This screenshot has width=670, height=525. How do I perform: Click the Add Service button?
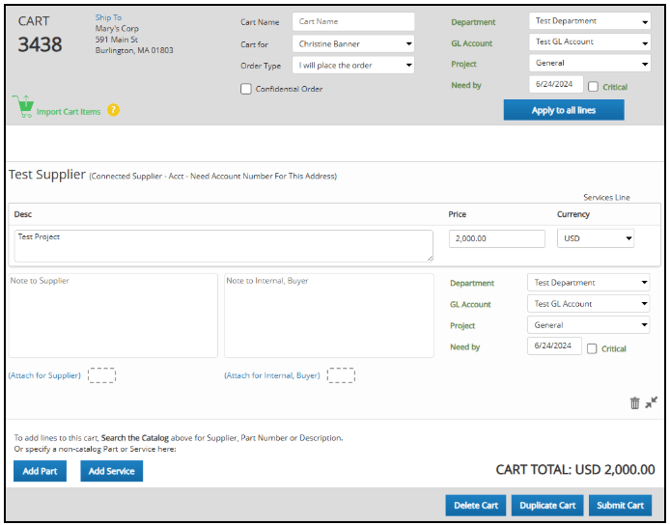[111, 471]
